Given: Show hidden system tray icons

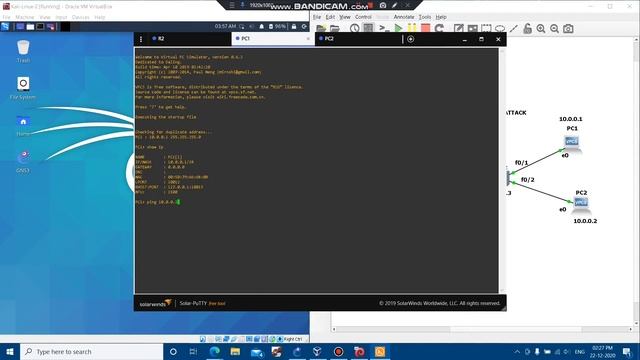Looking at the screenshot, I should click(x=517, y=351).
